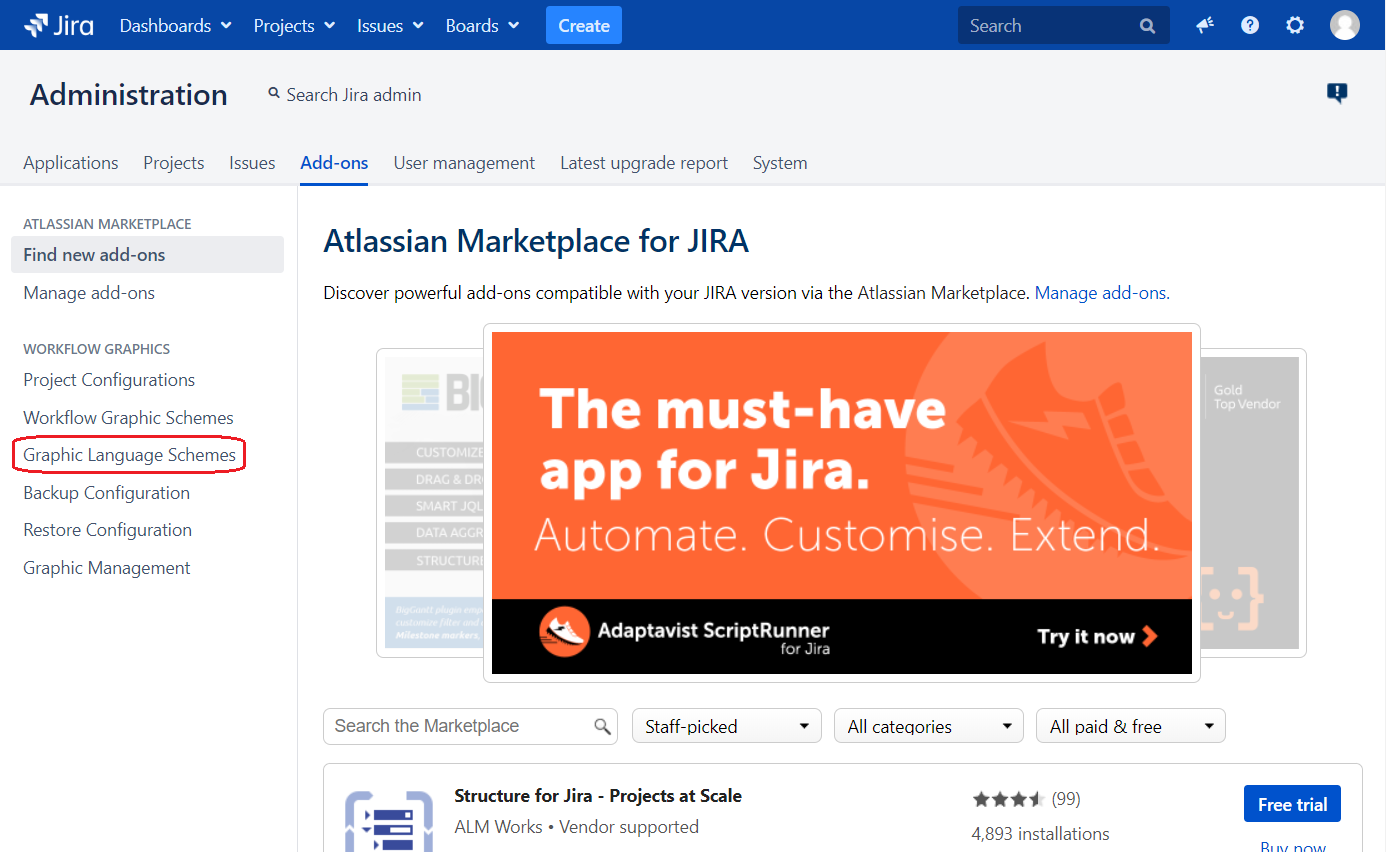
Task: Click the Marketplace search magnifier icon
Action: point(602,727)
